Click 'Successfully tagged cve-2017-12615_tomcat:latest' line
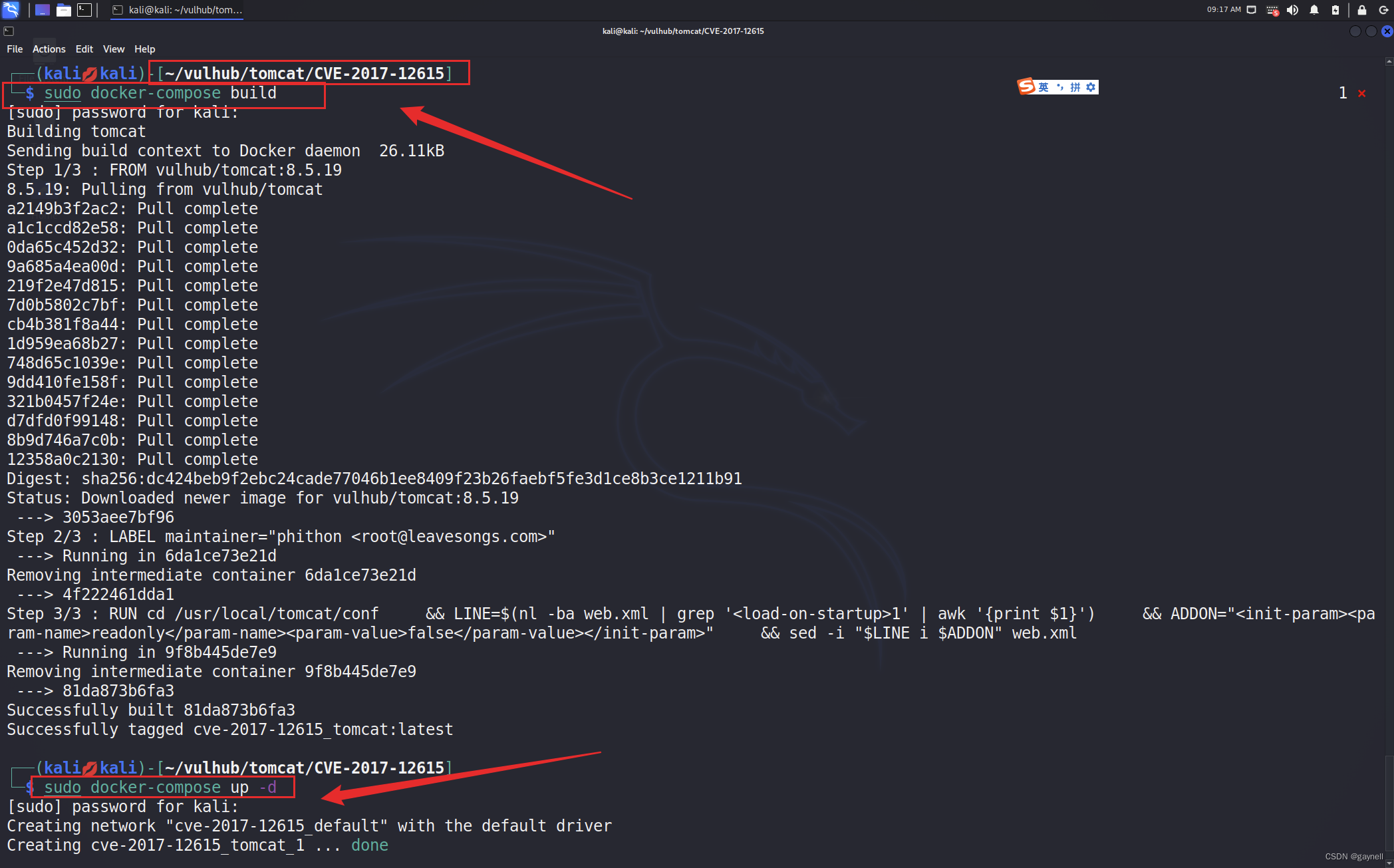Viewport: 1394px width, 868px height. click(x=230, y=730)
